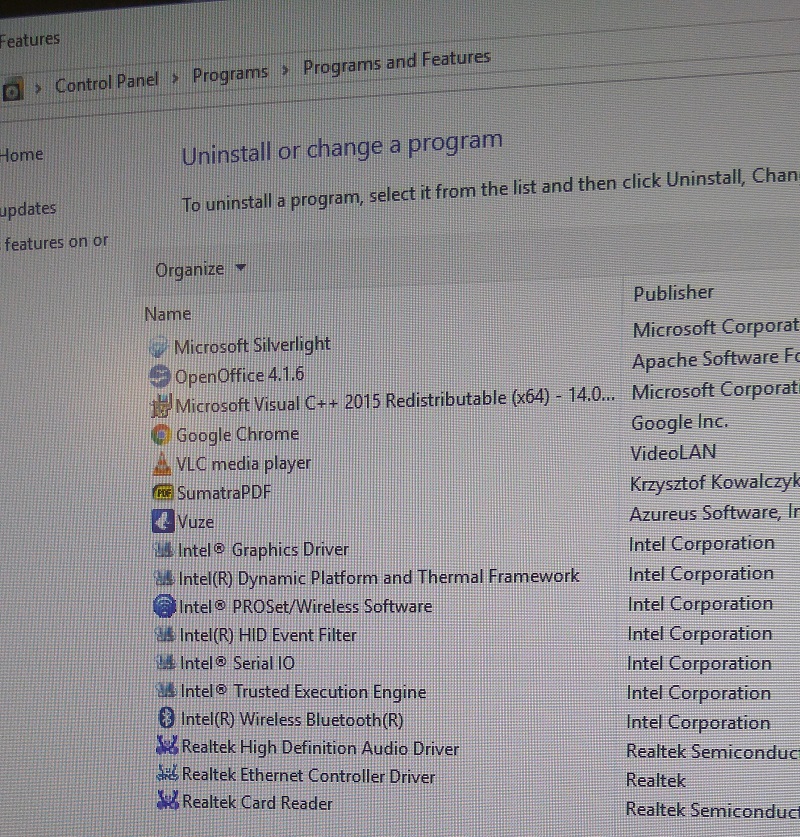Expand the breadcrumb arrow after Programs

tap(285, 70)
